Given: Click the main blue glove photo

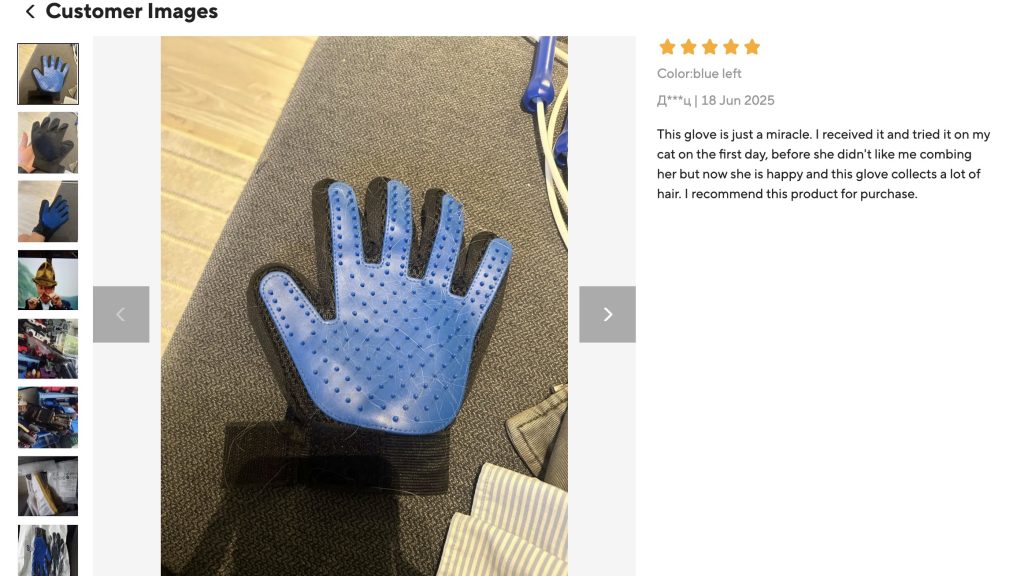Looking at the screenshot, I should [x=364, y=306].
